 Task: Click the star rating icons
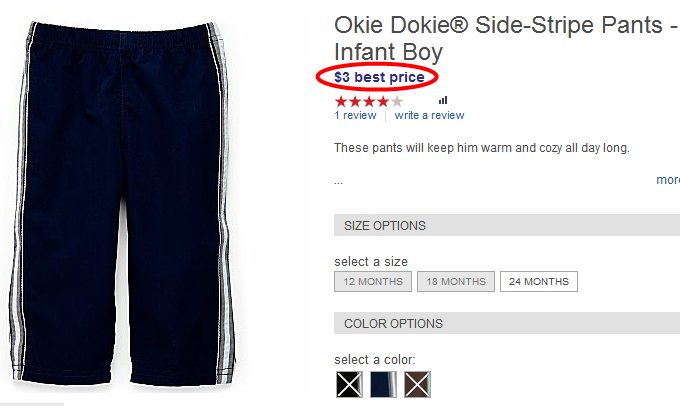click(x=369, y=101)
